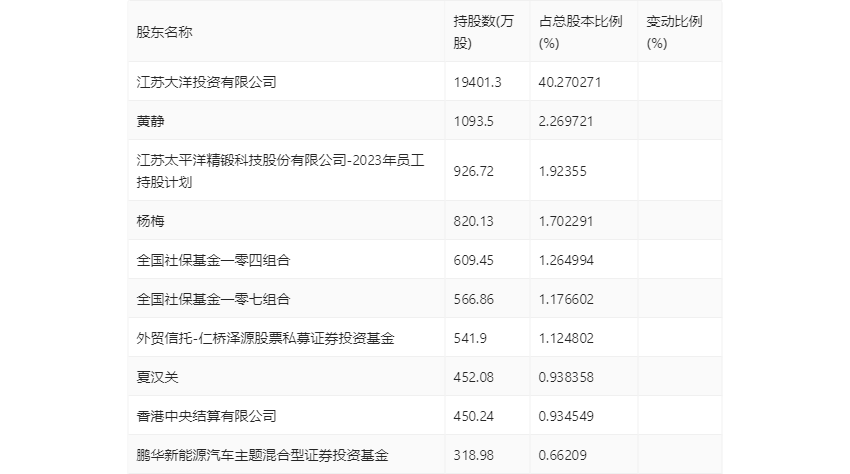Select percentage 1.92355
The width and height of the screenshot is (850, 474).
click(x=563, y=171)
